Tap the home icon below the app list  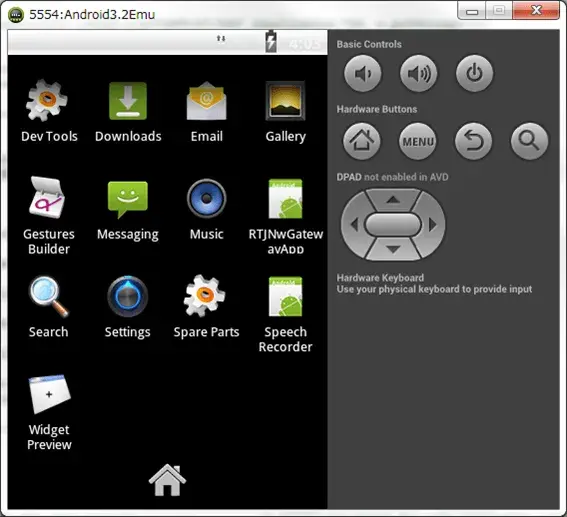(167, 480)
